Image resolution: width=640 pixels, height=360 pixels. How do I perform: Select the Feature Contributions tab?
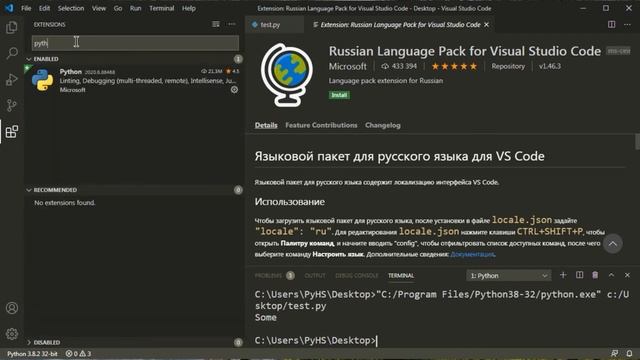pos(321,125)
